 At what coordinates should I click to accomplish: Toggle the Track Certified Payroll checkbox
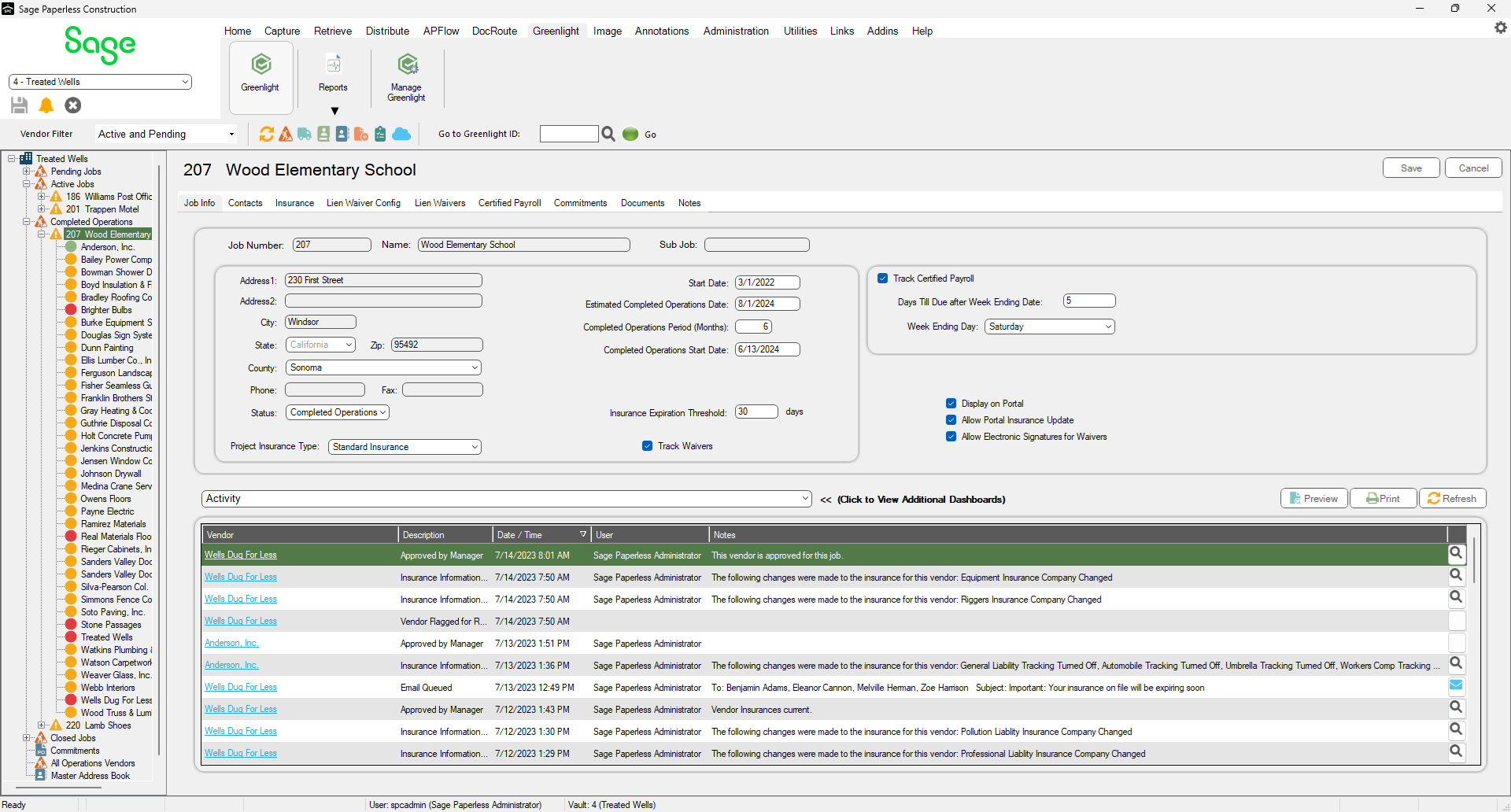point(883,279)
